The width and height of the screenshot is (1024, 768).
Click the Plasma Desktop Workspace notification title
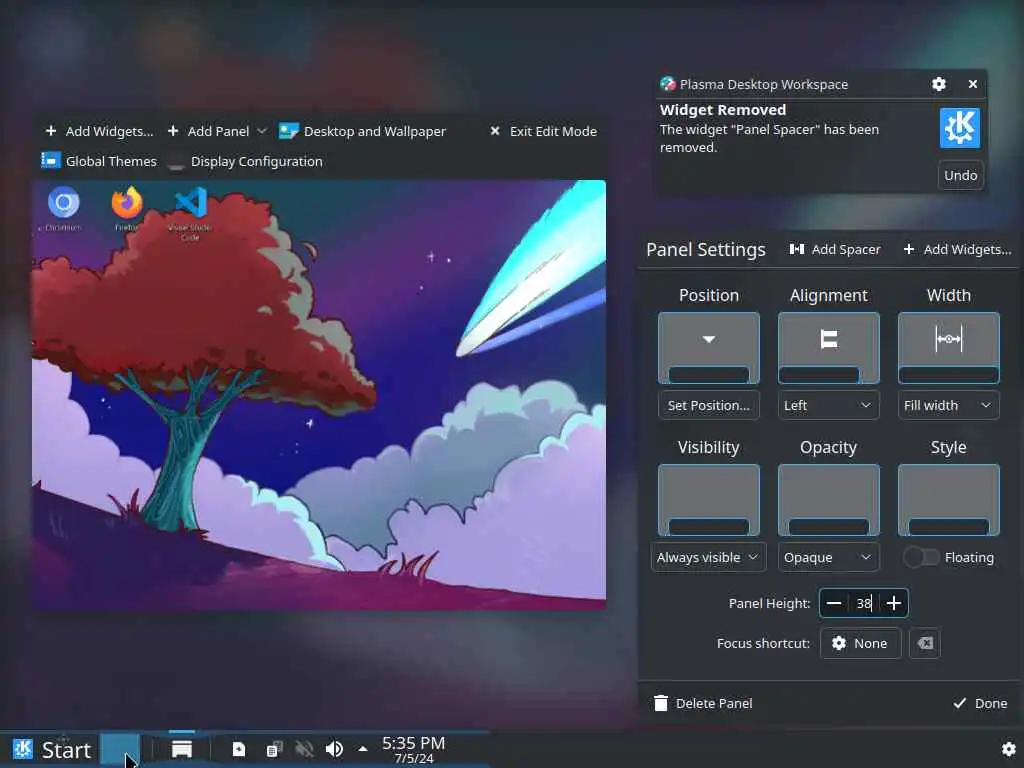[763, 84]
